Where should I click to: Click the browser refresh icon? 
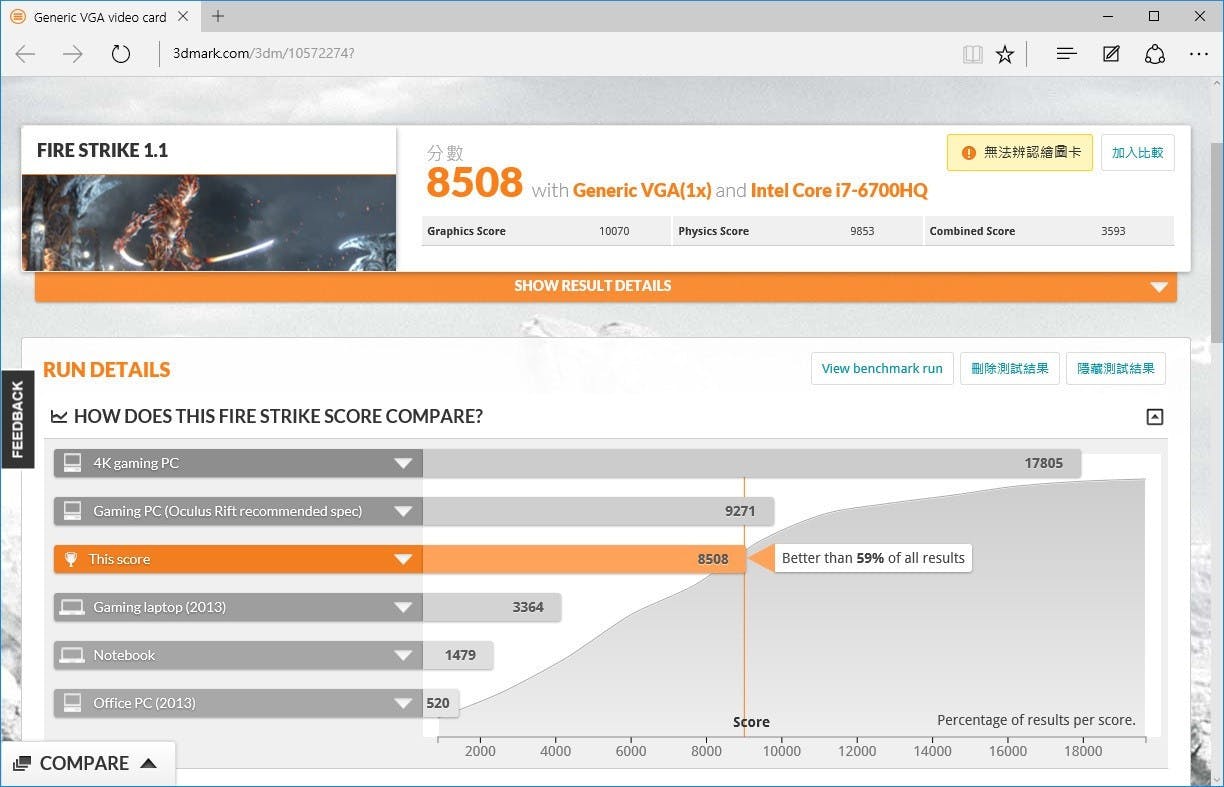(121, 54)
